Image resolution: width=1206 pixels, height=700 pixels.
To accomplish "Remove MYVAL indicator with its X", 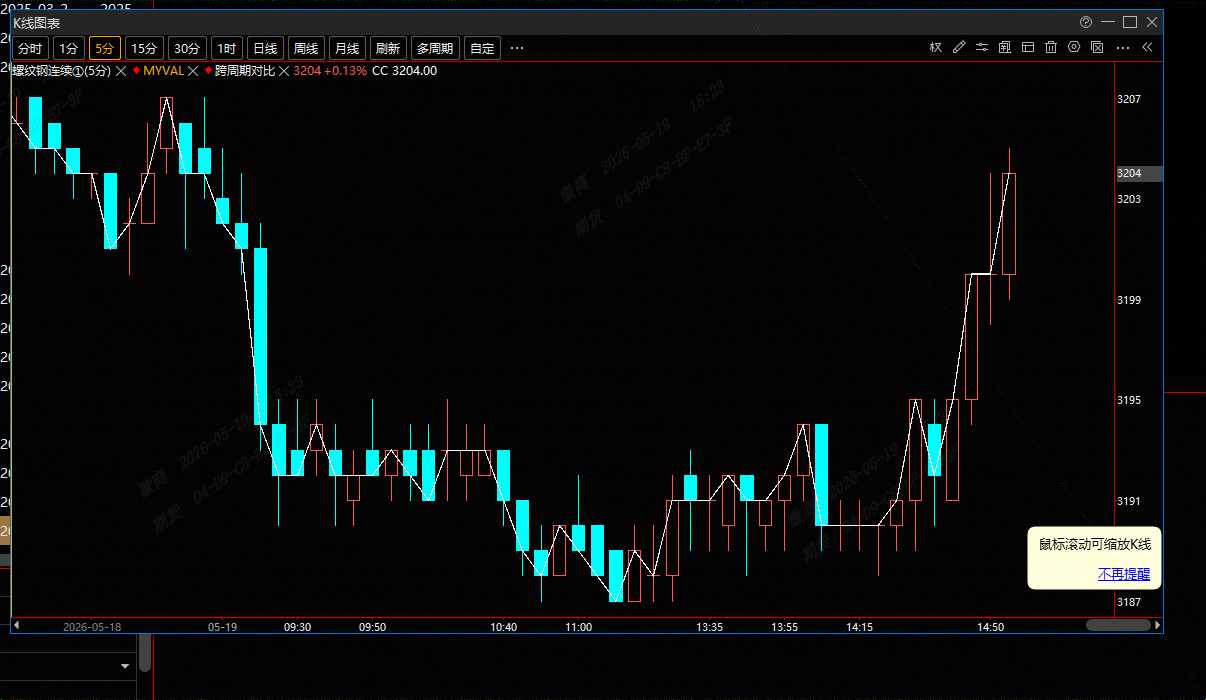I will (x=193, y=71).
